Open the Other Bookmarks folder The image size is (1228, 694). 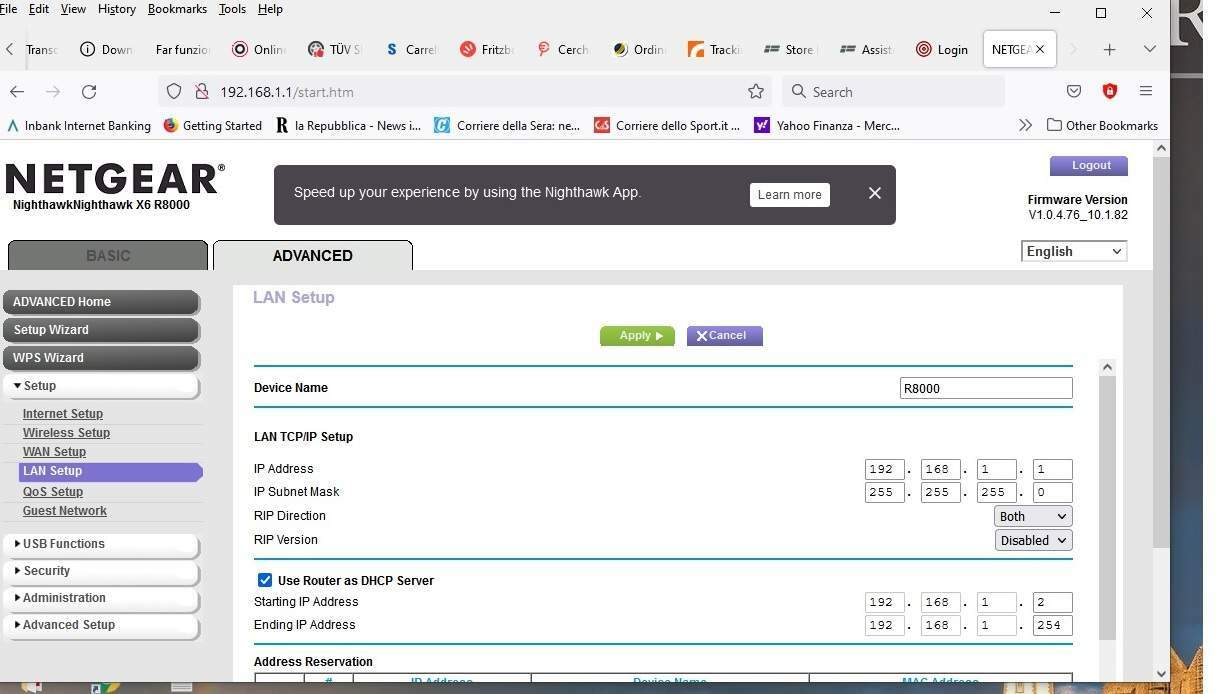1102,125
